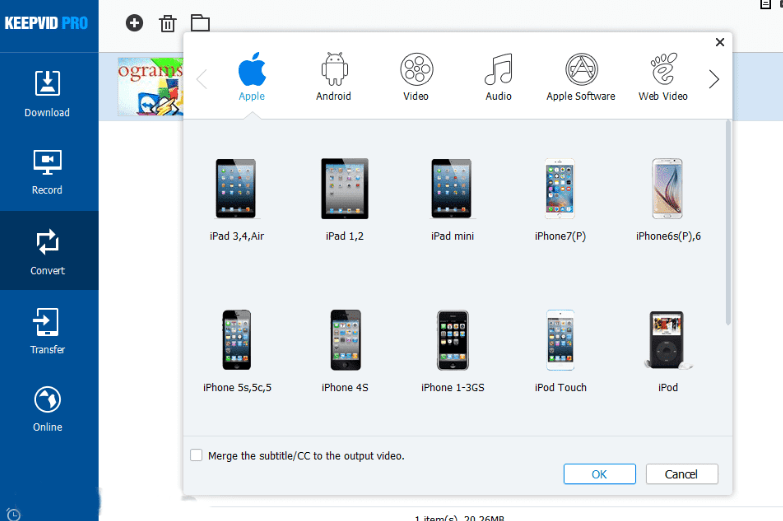Switch to the Web Video category tab
Viewport: 783px width, 521px height.
click(x=663, y=77)
